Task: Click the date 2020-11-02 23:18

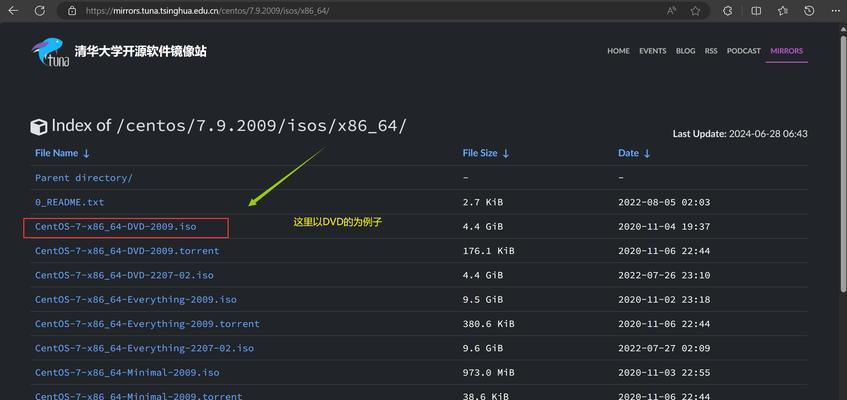Action: 664,299
